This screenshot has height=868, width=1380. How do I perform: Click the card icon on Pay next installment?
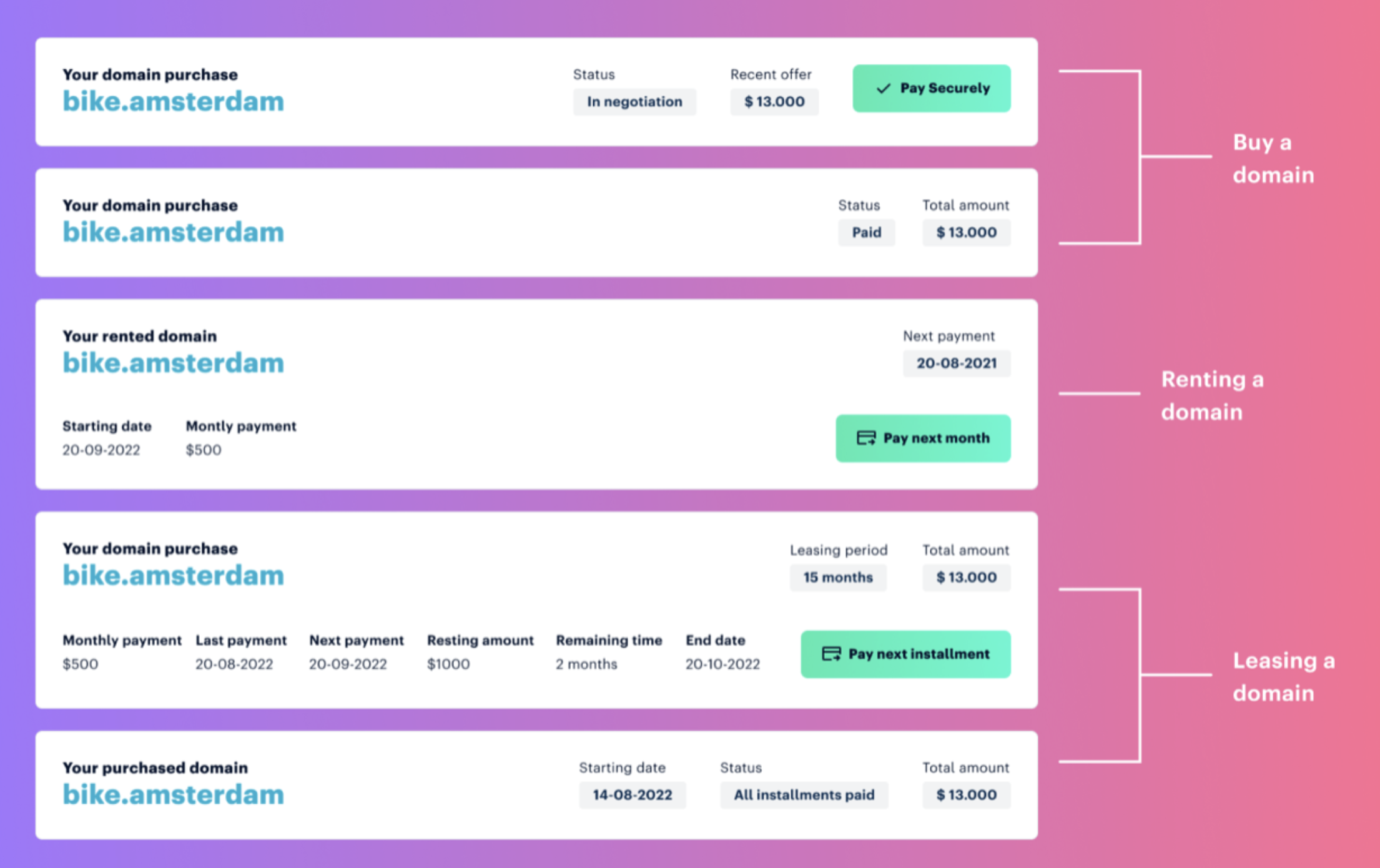[831, 654]
